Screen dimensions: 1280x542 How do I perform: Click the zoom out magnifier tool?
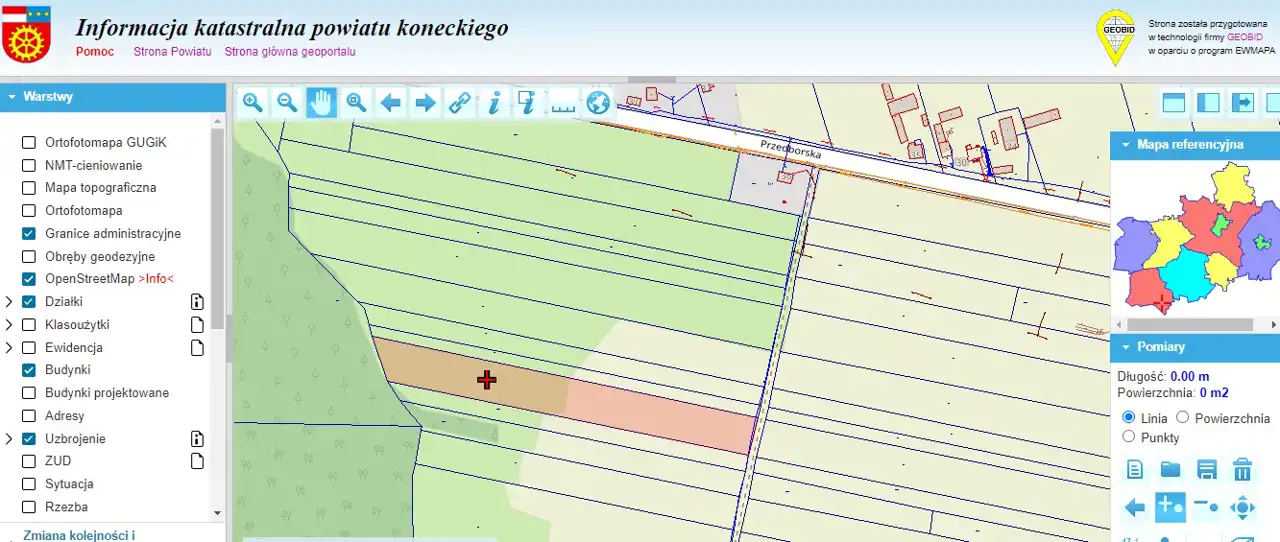(x=287, y=102)
